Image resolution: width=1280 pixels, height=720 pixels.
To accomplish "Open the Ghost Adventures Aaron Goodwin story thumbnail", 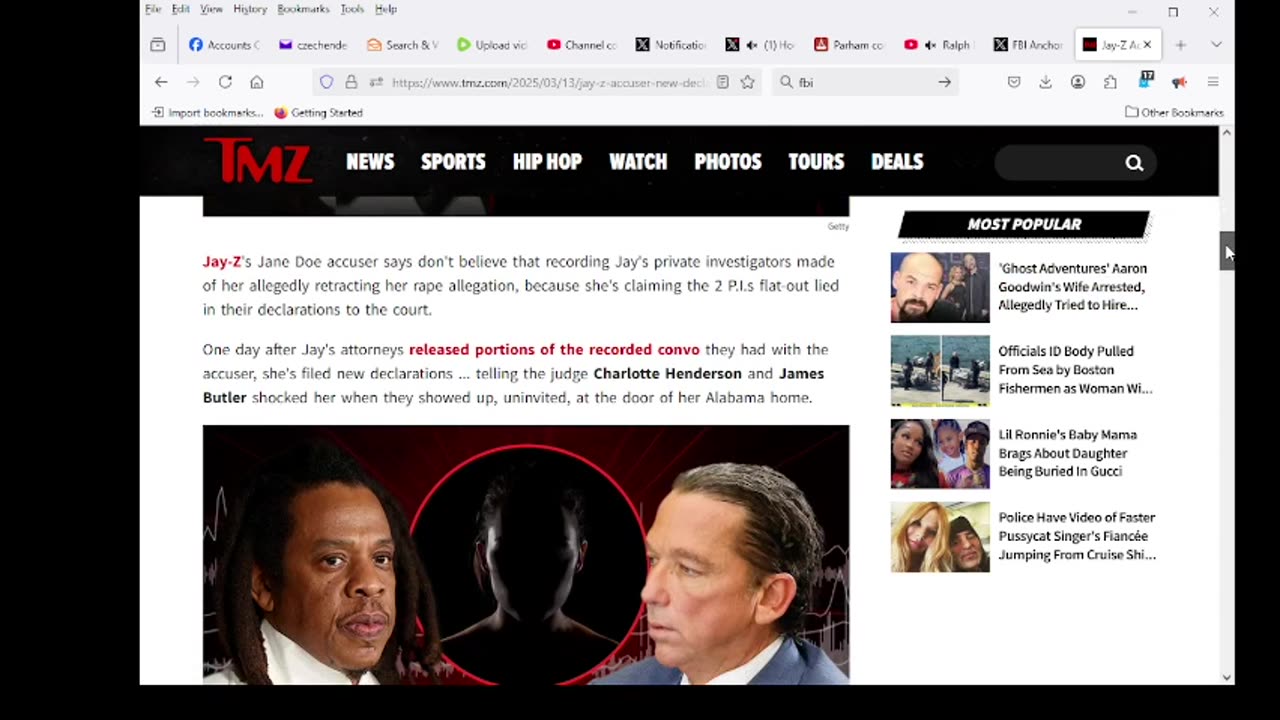I will tap(940, 288).
